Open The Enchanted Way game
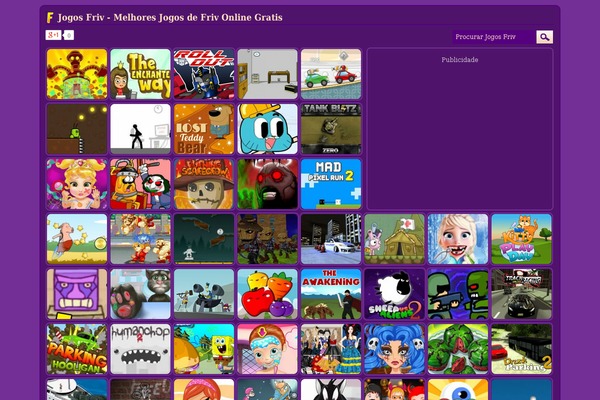 140,74
